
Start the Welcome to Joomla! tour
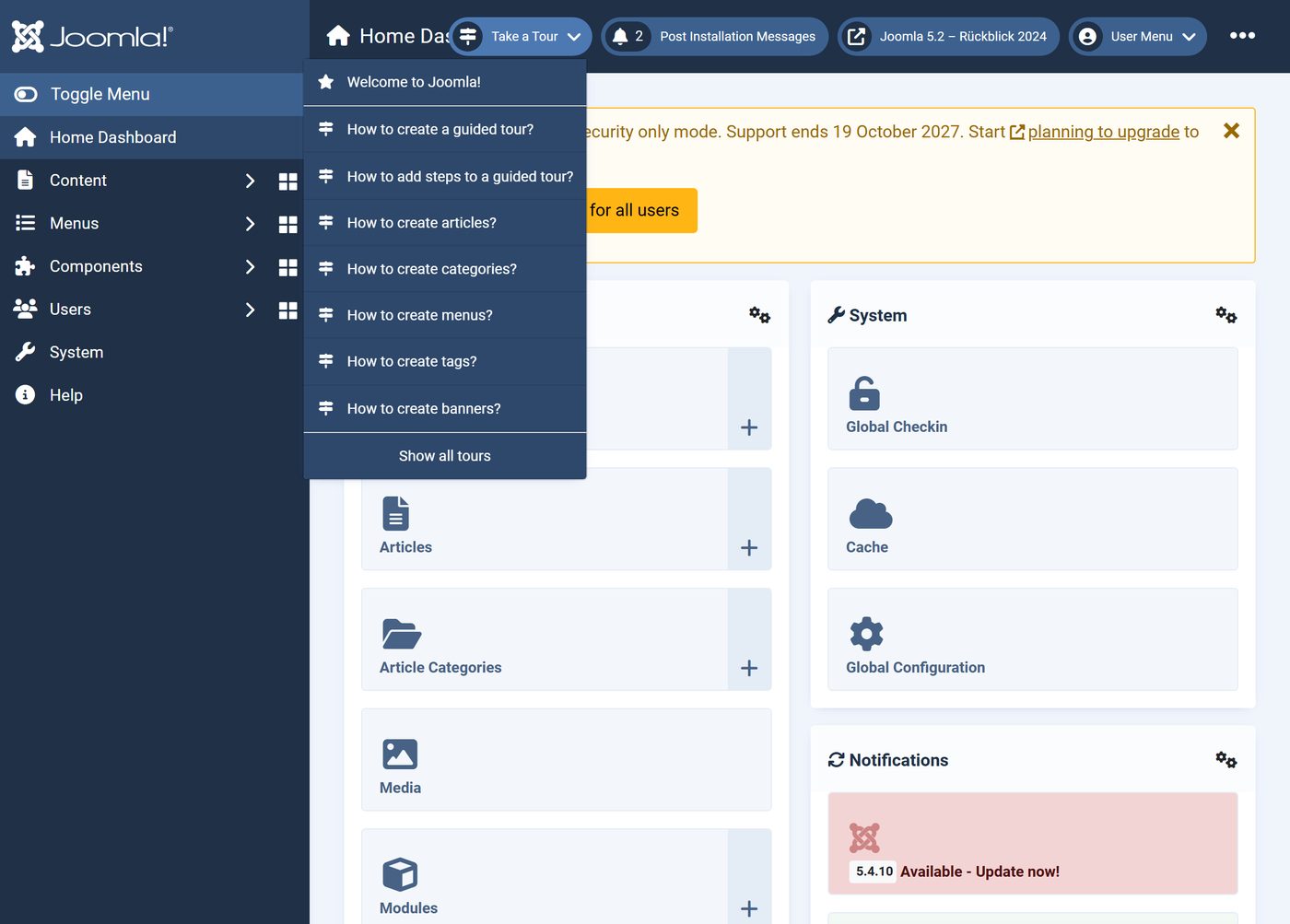click(445, 82)
